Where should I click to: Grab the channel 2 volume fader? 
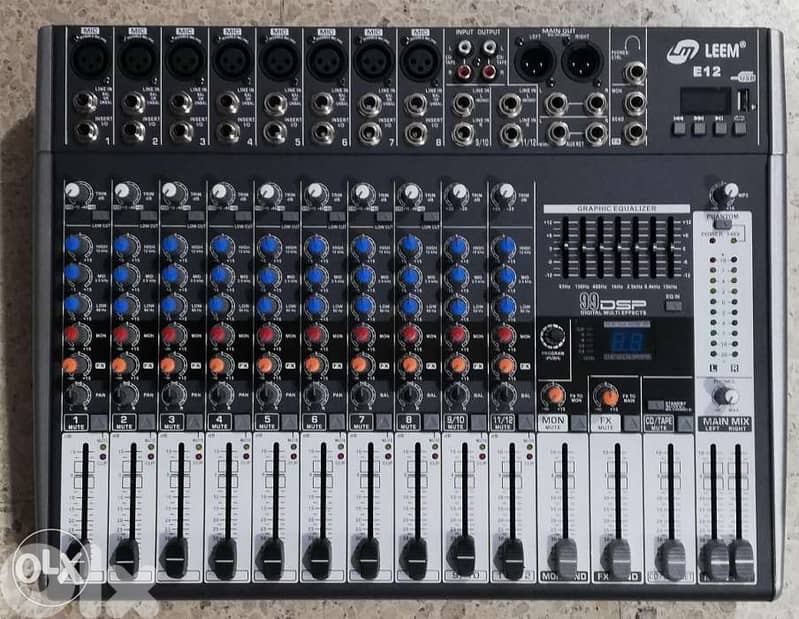(125, 557)
